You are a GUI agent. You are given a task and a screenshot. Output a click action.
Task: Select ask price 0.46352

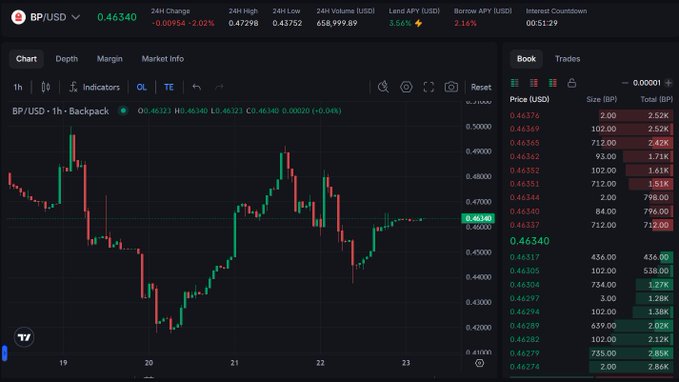(524, 170)
